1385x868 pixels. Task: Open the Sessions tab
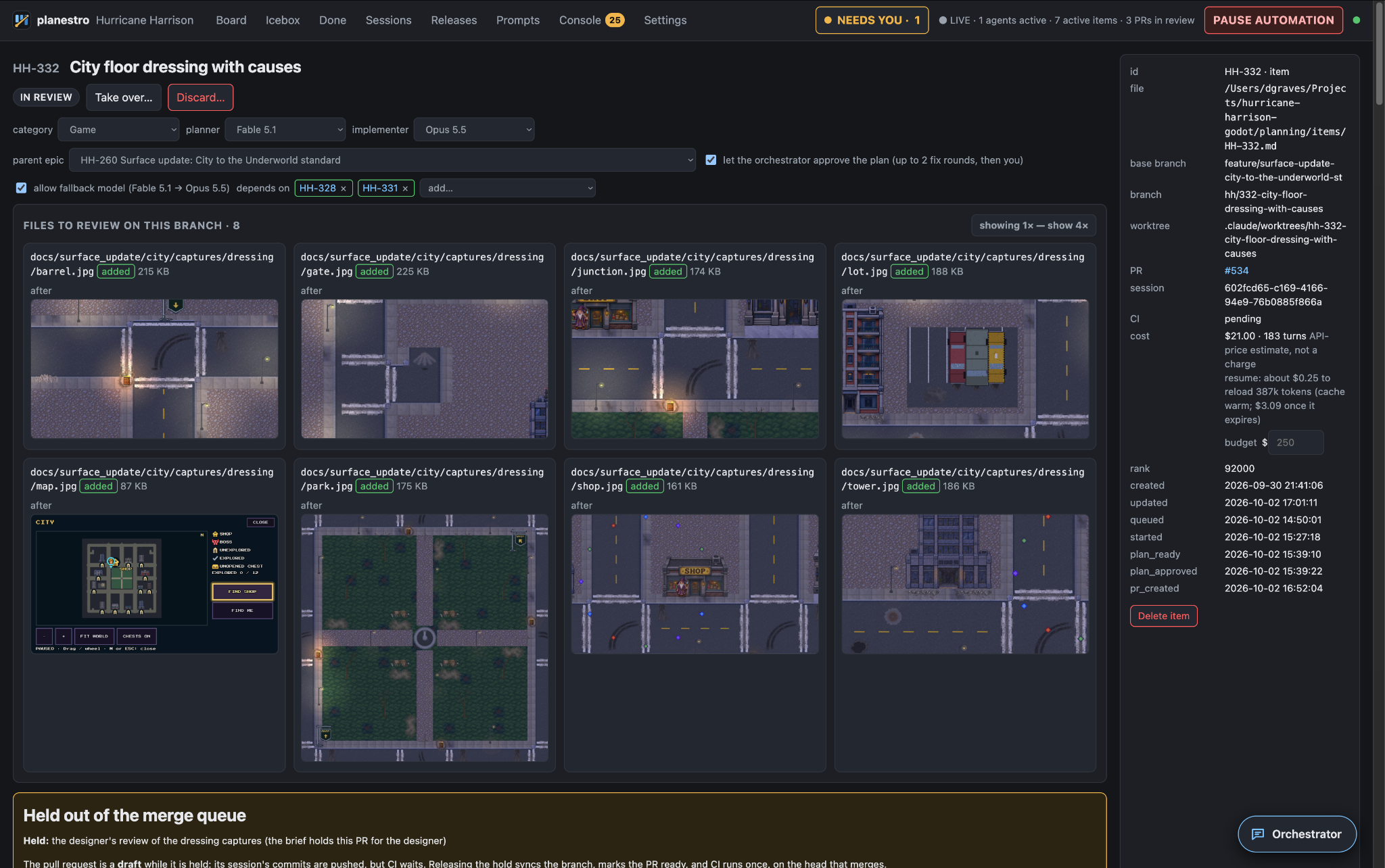point(389,20)
